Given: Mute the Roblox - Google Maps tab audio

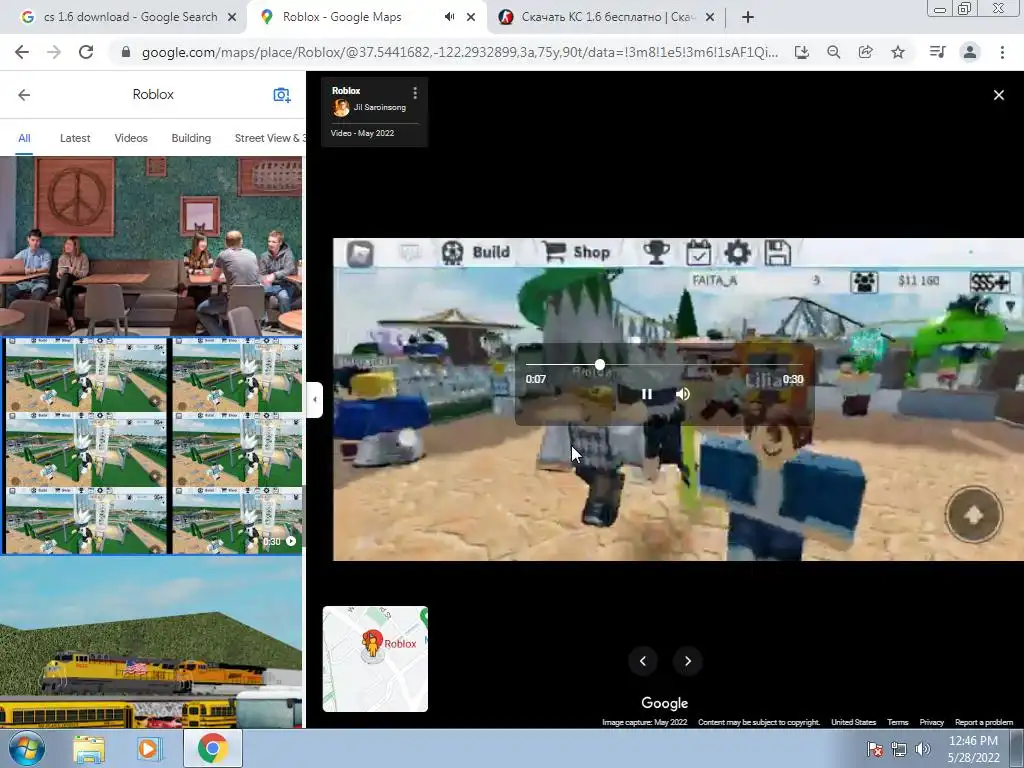Looking at the screenshot, I should coord(449,17).
